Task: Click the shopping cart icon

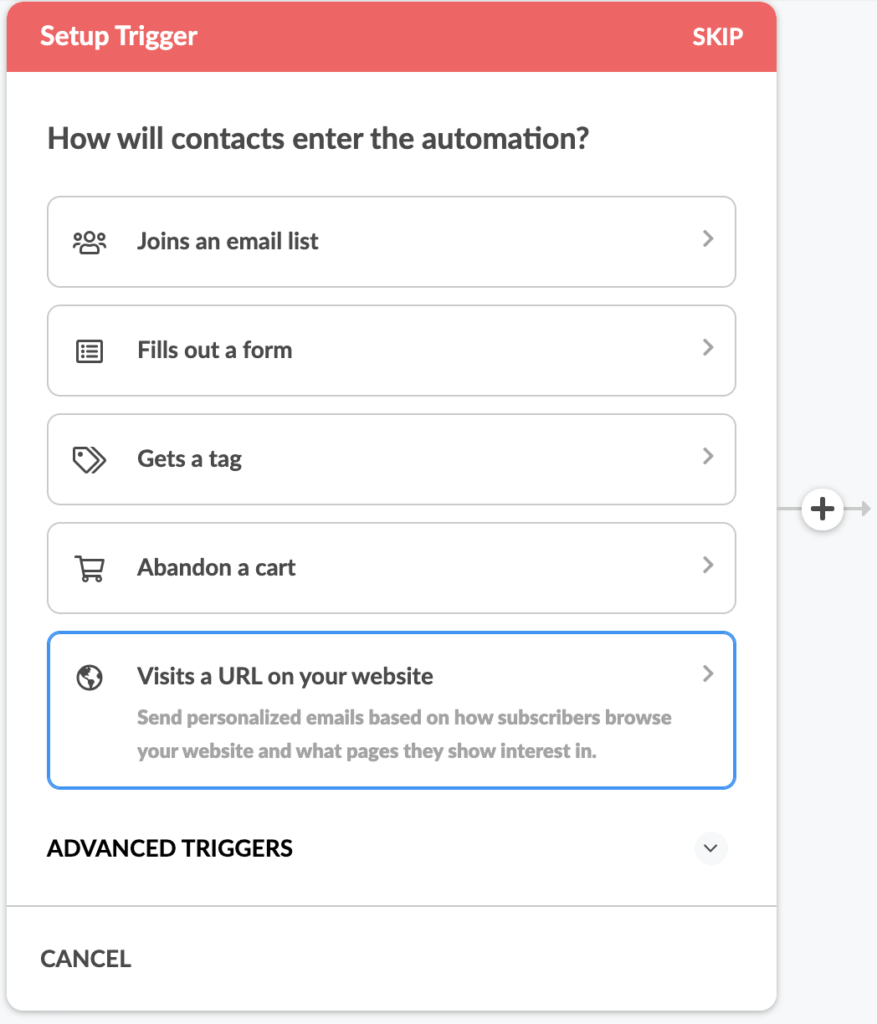Action: point(89,568)
